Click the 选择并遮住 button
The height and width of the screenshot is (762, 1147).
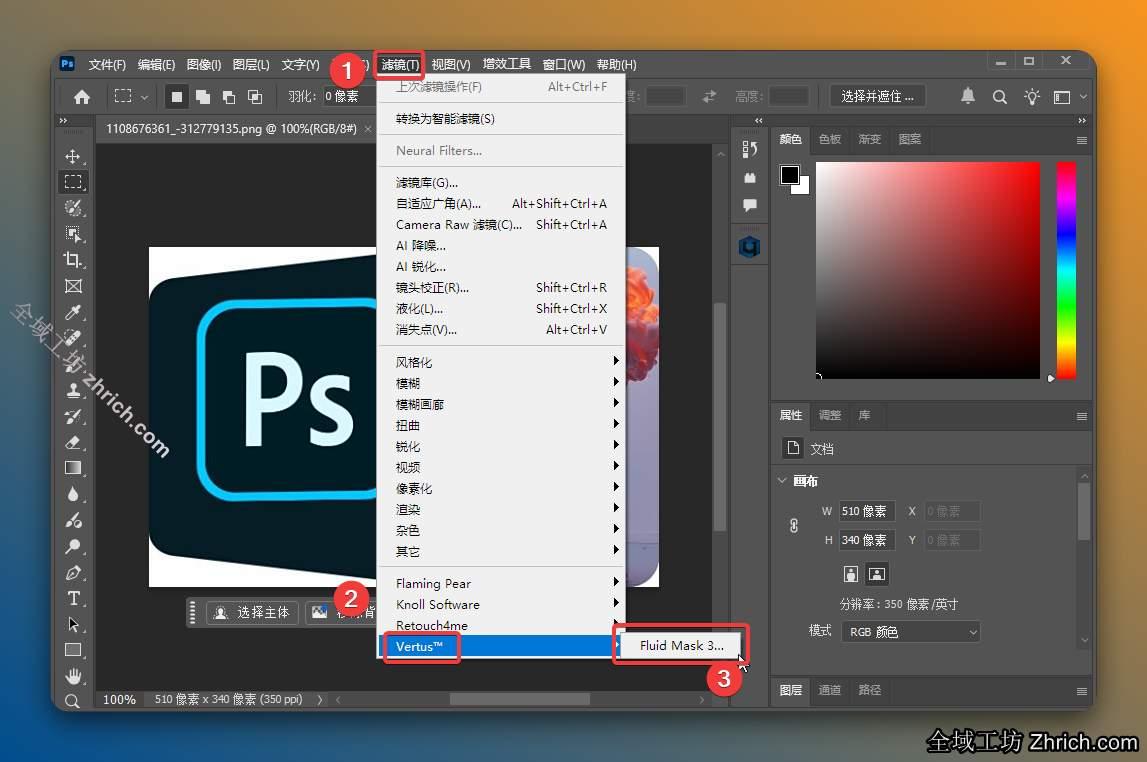click(x=877, y=97)
